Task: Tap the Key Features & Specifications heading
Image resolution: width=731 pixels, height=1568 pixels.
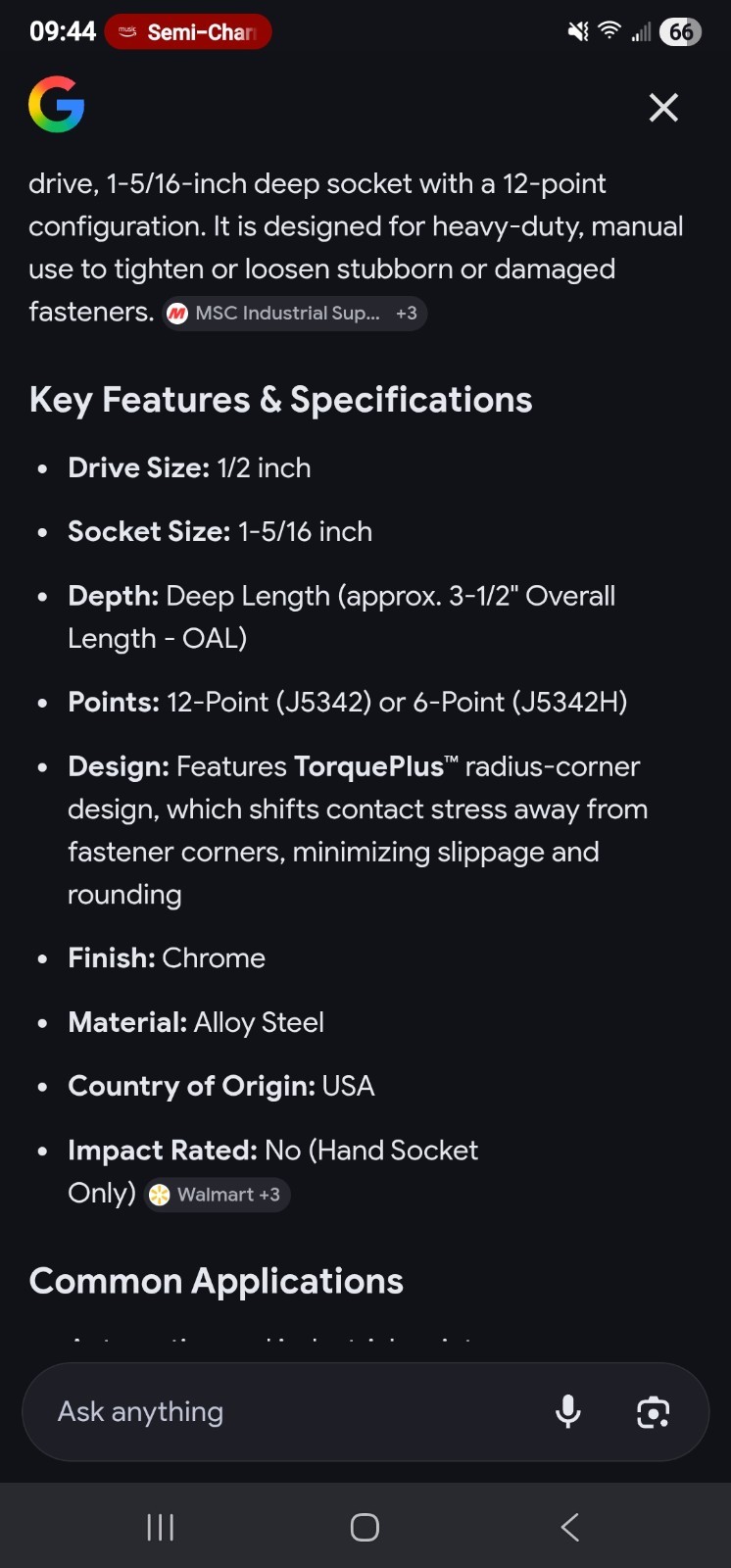Action: click(x=280, y=400)
